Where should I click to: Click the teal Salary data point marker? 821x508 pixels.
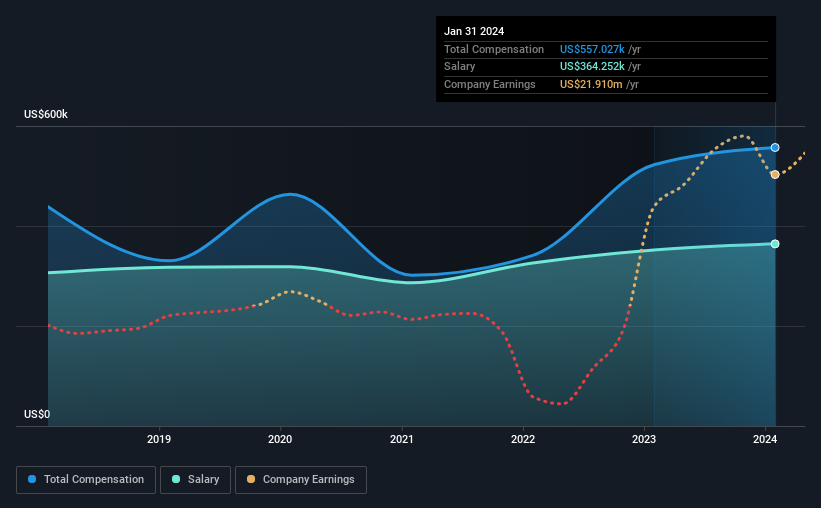pyautogui.click(x=775, y=244)
